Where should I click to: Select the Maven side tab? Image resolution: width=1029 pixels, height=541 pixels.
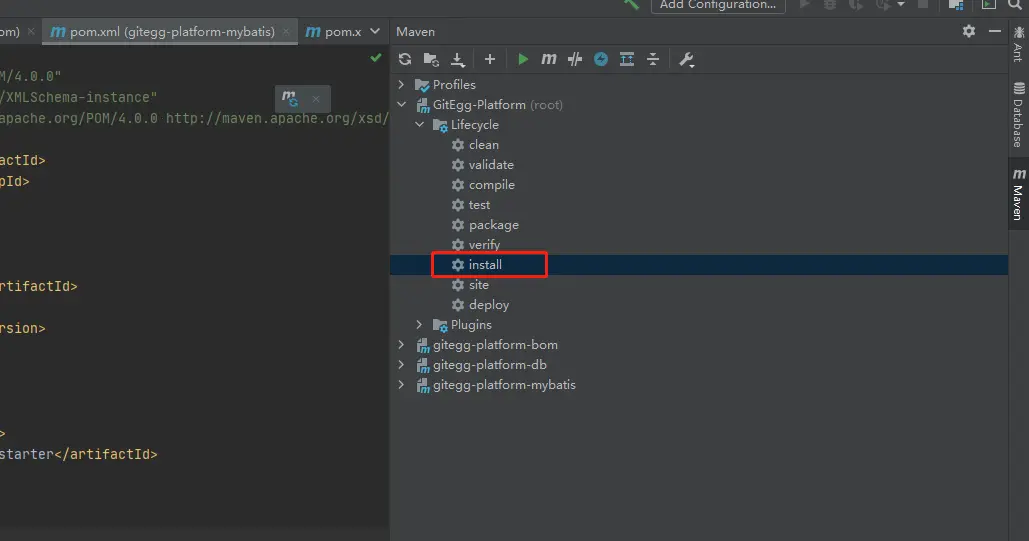click(1018, 194)
